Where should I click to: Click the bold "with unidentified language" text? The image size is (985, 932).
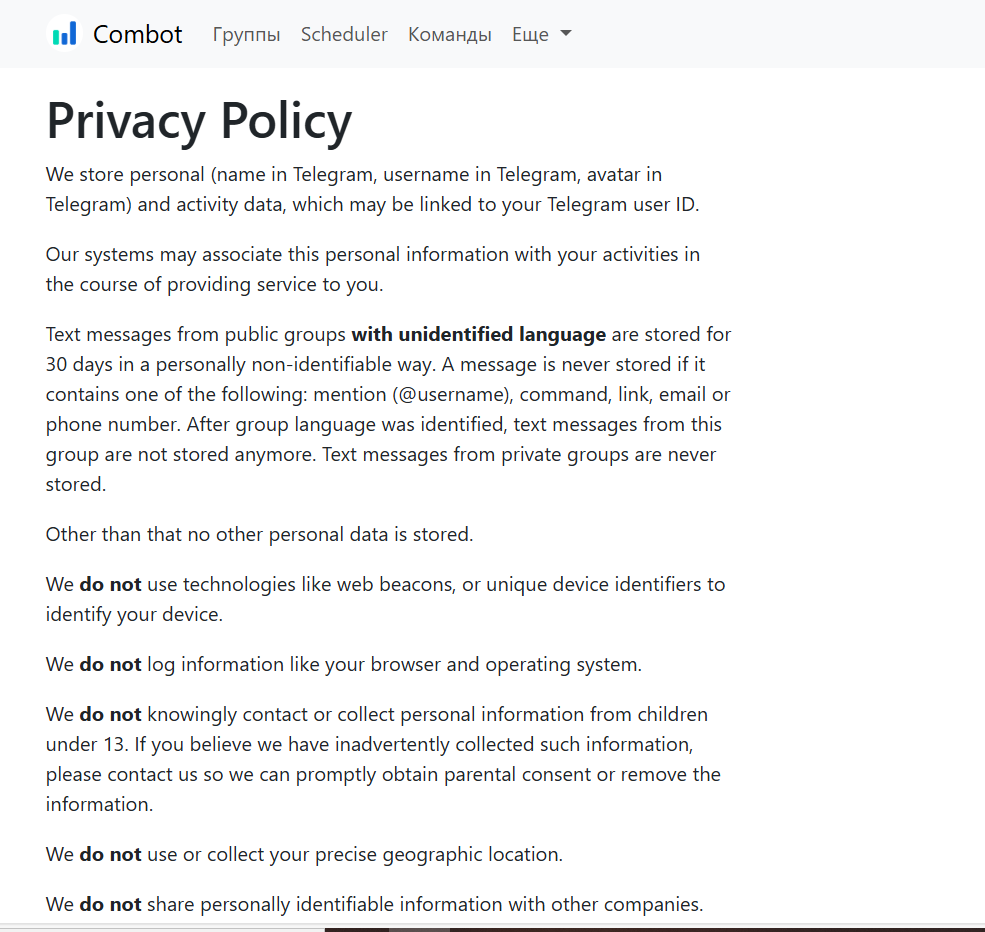(478, 334)
